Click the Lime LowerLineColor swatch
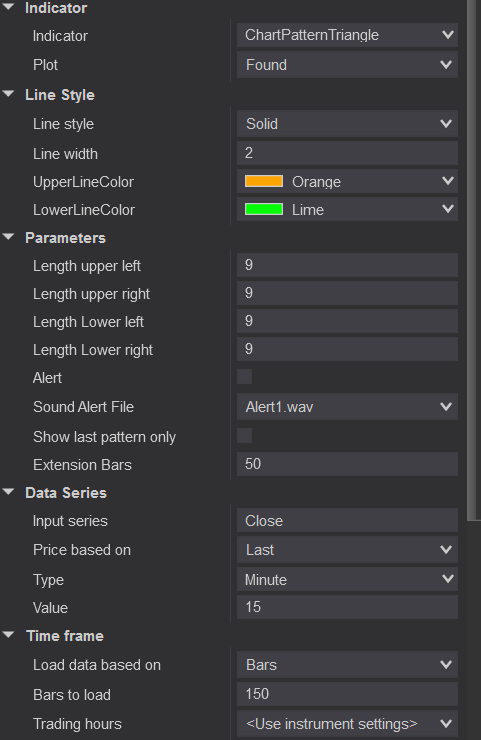The height and width of the screenshot is (740, 481). (264, 209)
